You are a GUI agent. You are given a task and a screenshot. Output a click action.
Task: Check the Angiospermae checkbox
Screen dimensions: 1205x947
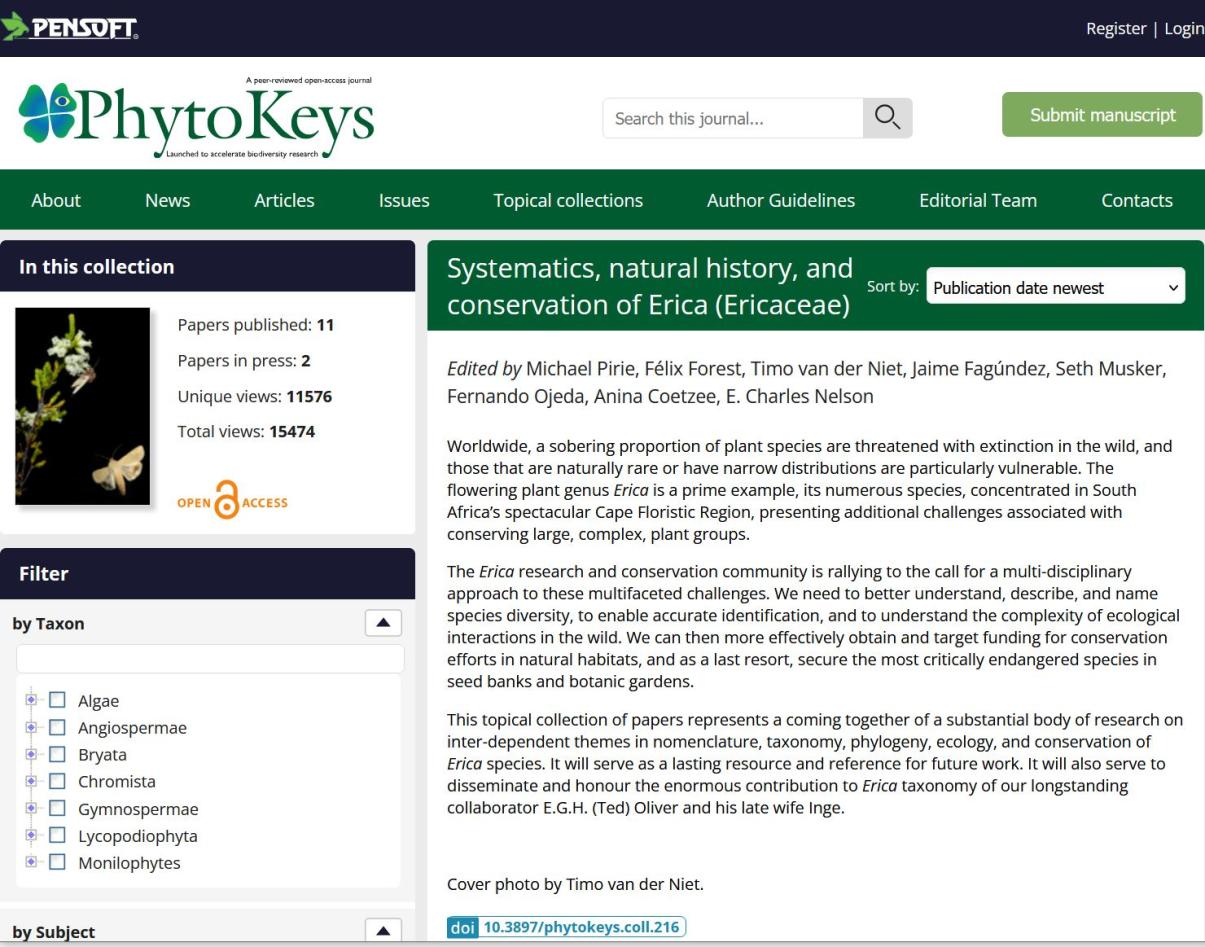(58, 728)
